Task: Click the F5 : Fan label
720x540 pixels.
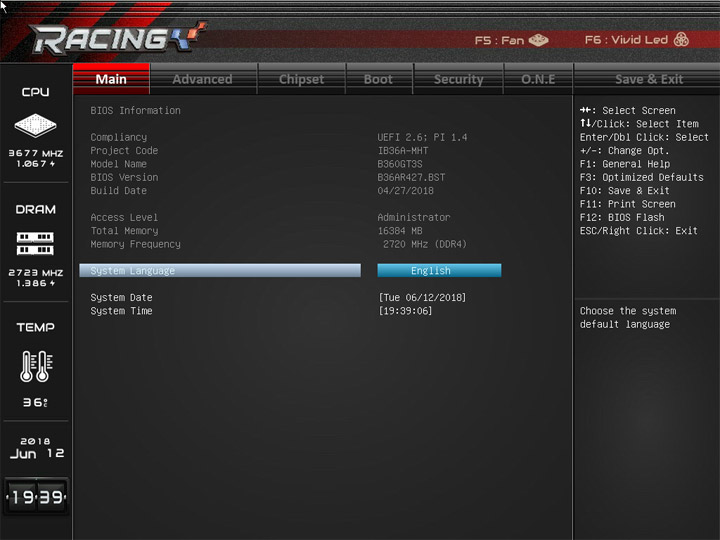Action: point(499,40)
